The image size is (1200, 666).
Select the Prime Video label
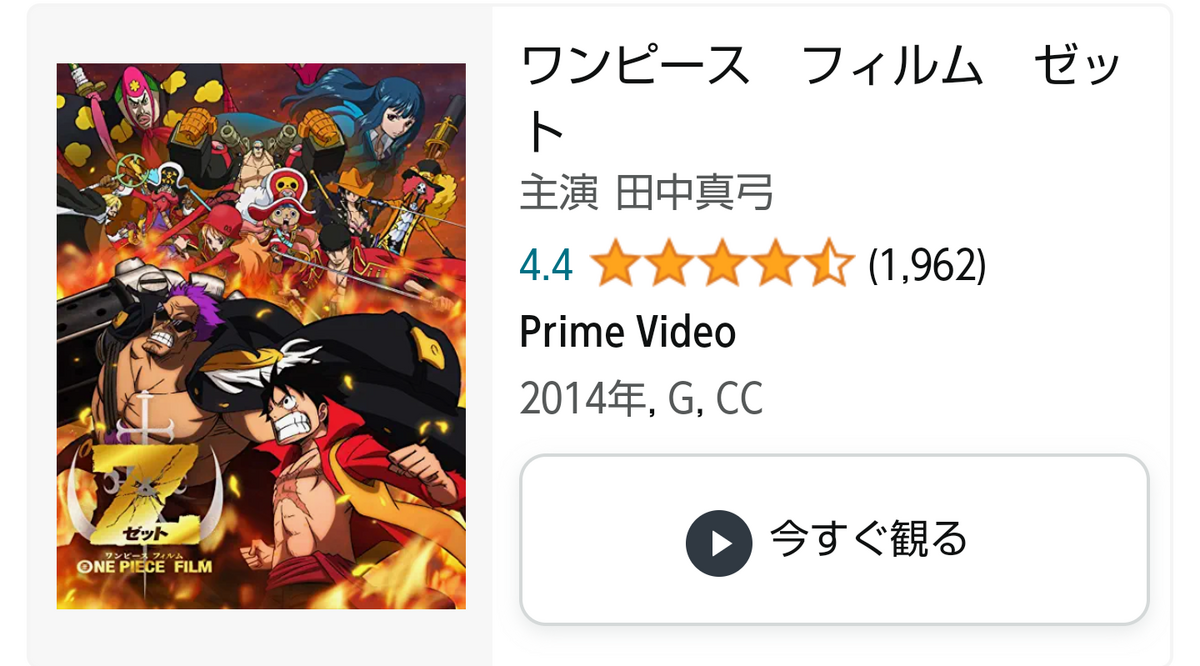[x=628, y=333]
